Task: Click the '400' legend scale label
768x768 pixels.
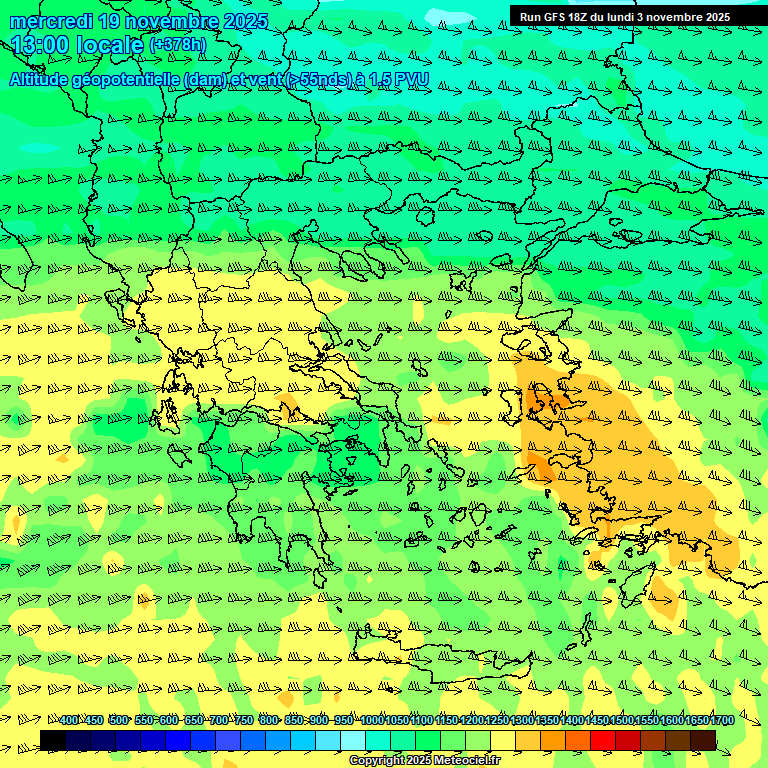Action: pos(70,721)
